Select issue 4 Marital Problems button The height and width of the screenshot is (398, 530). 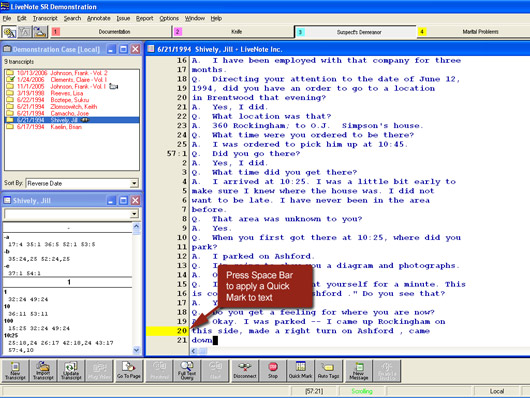474,32
